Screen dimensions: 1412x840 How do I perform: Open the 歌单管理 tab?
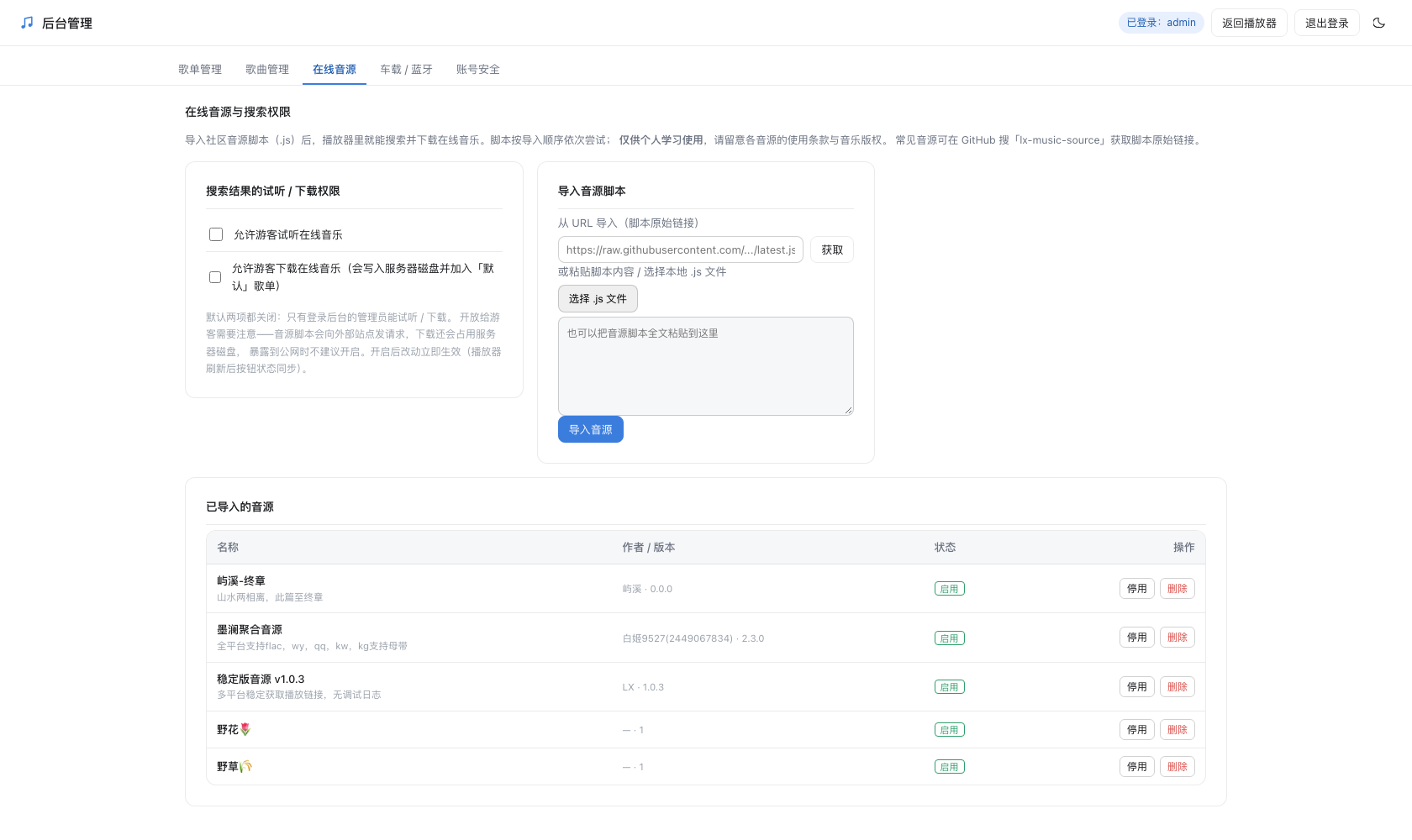[200, 69]
